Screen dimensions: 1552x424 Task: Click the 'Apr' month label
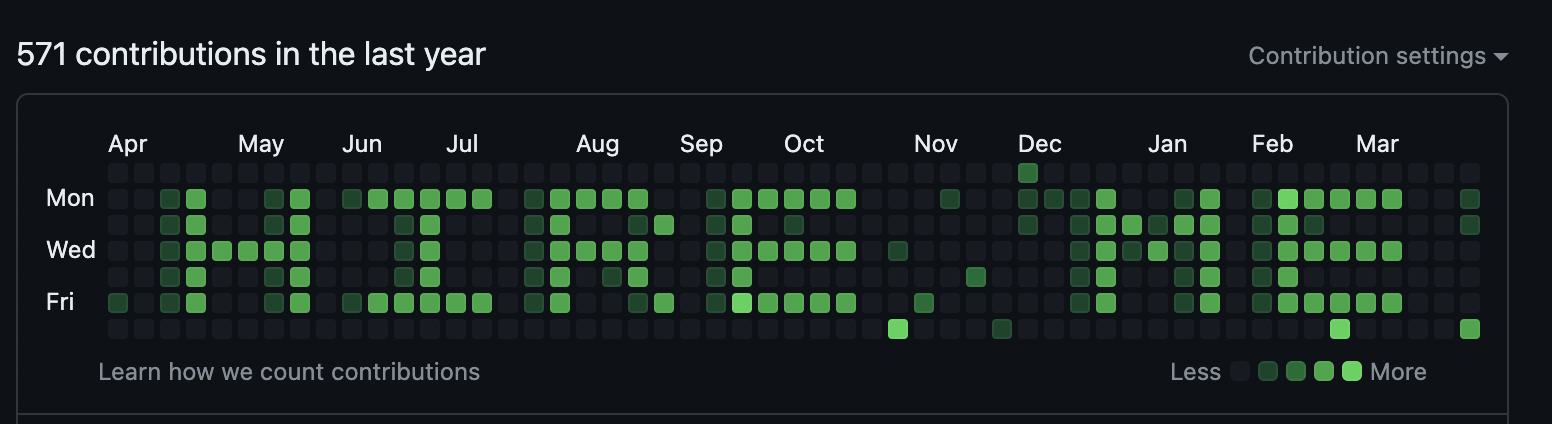pos(128,144)
